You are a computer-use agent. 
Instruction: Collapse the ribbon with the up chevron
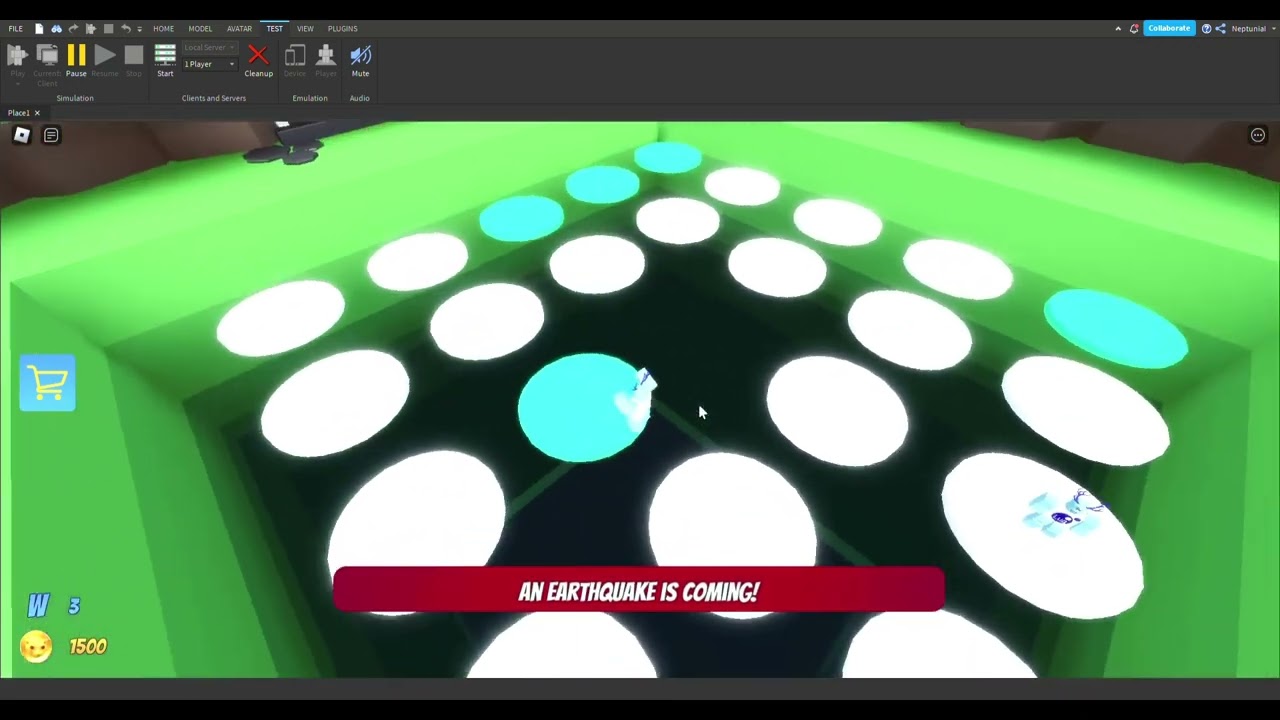click(x=1118, y=29)
